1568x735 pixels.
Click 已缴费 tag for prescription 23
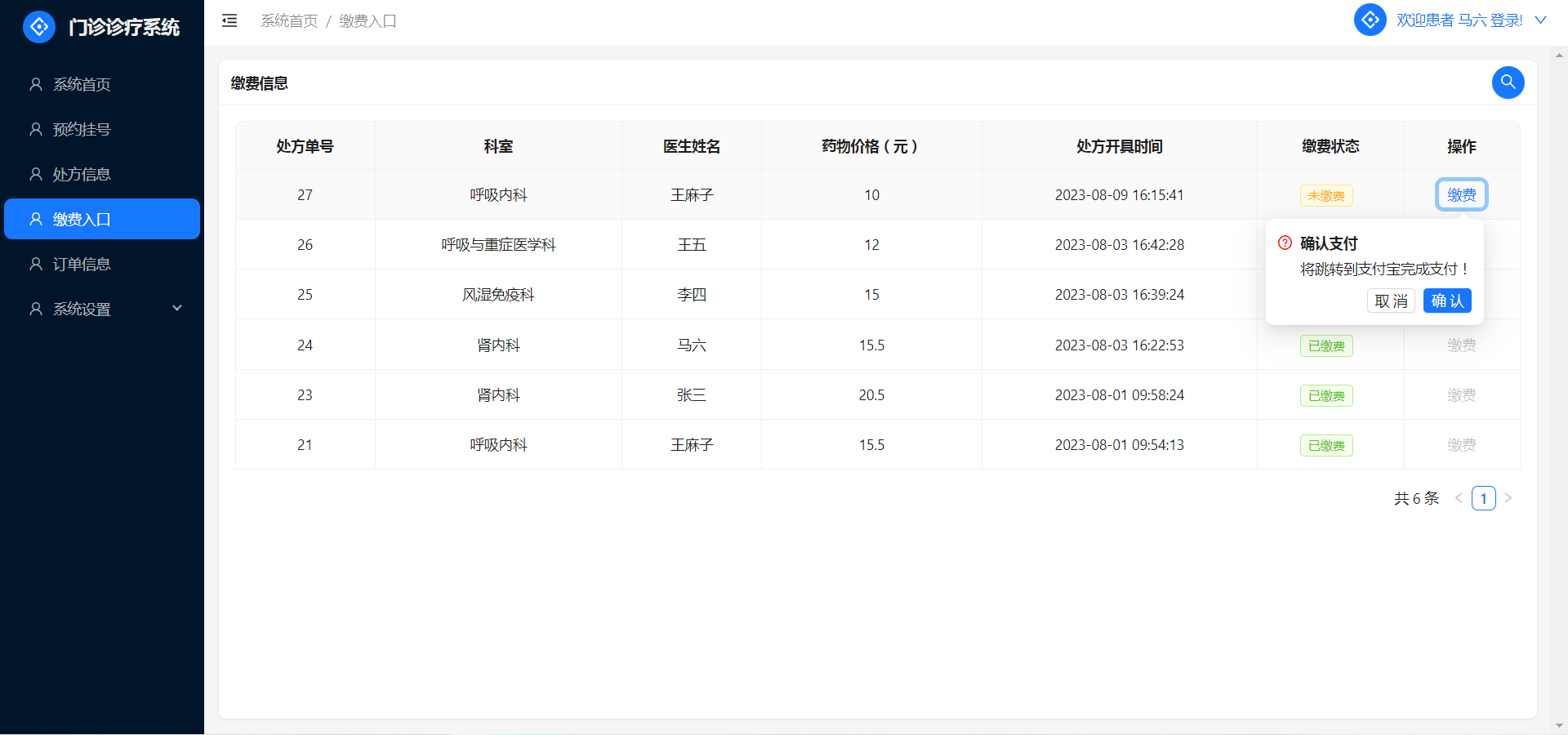(1326, 395)
